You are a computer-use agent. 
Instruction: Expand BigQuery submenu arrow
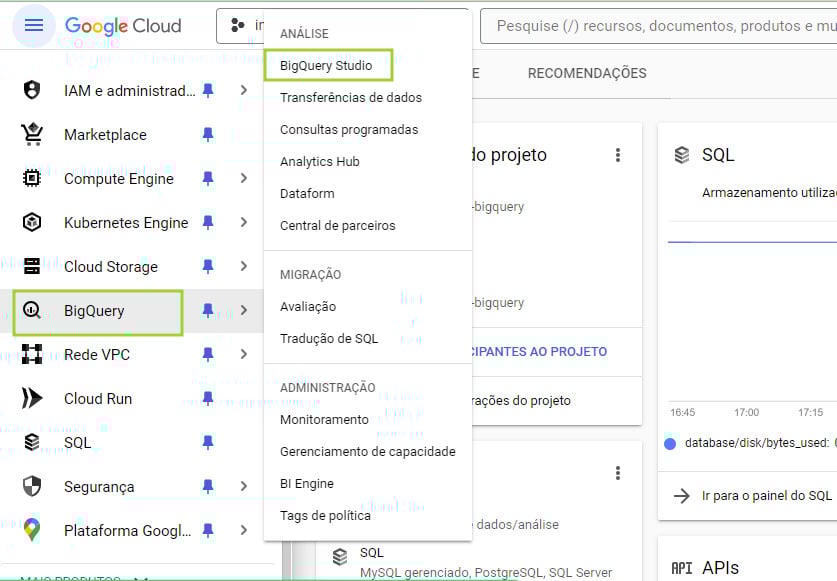pyautogui.click(x=244, y=310)
